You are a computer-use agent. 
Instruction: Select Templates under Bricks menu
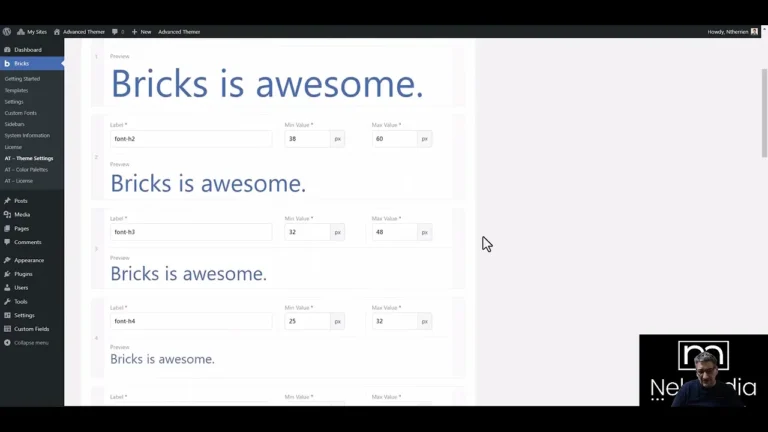16,90
